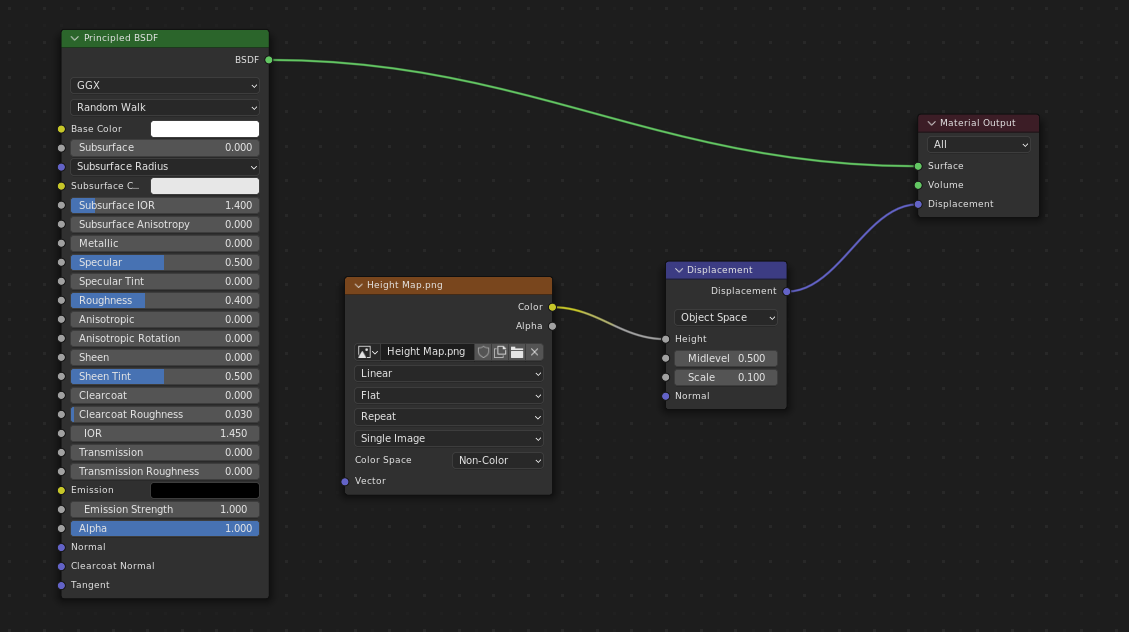Open image file with the folder icon

coord(517,352)
